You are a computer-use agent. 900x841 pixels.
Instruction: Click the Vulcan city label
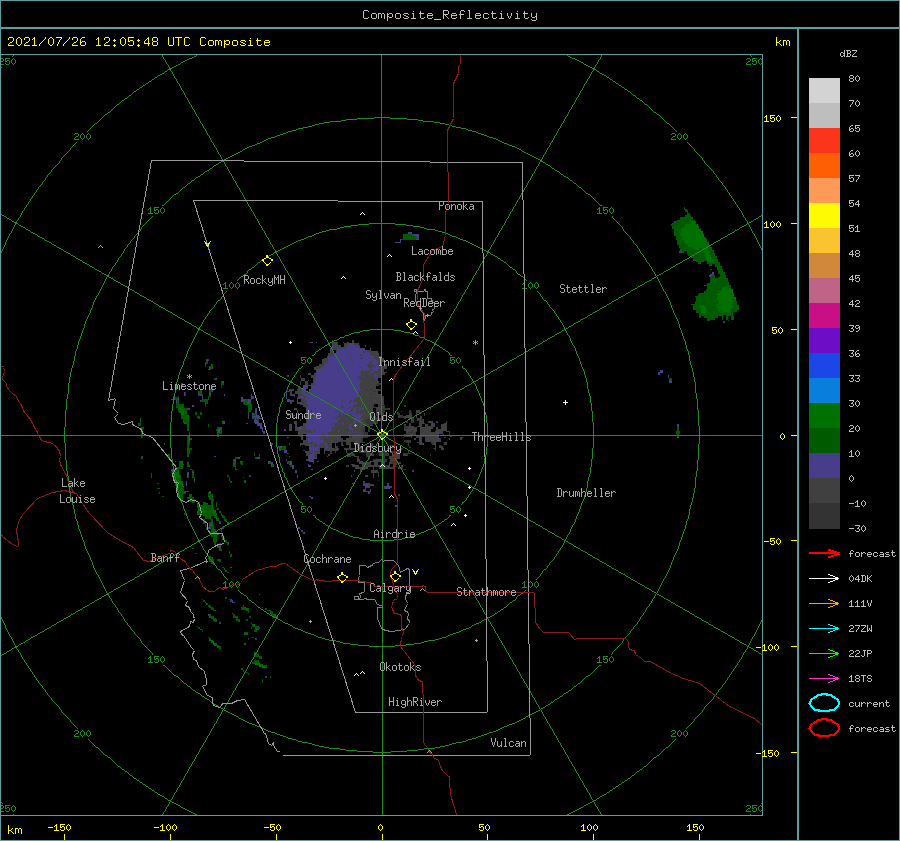coord(508,743)
